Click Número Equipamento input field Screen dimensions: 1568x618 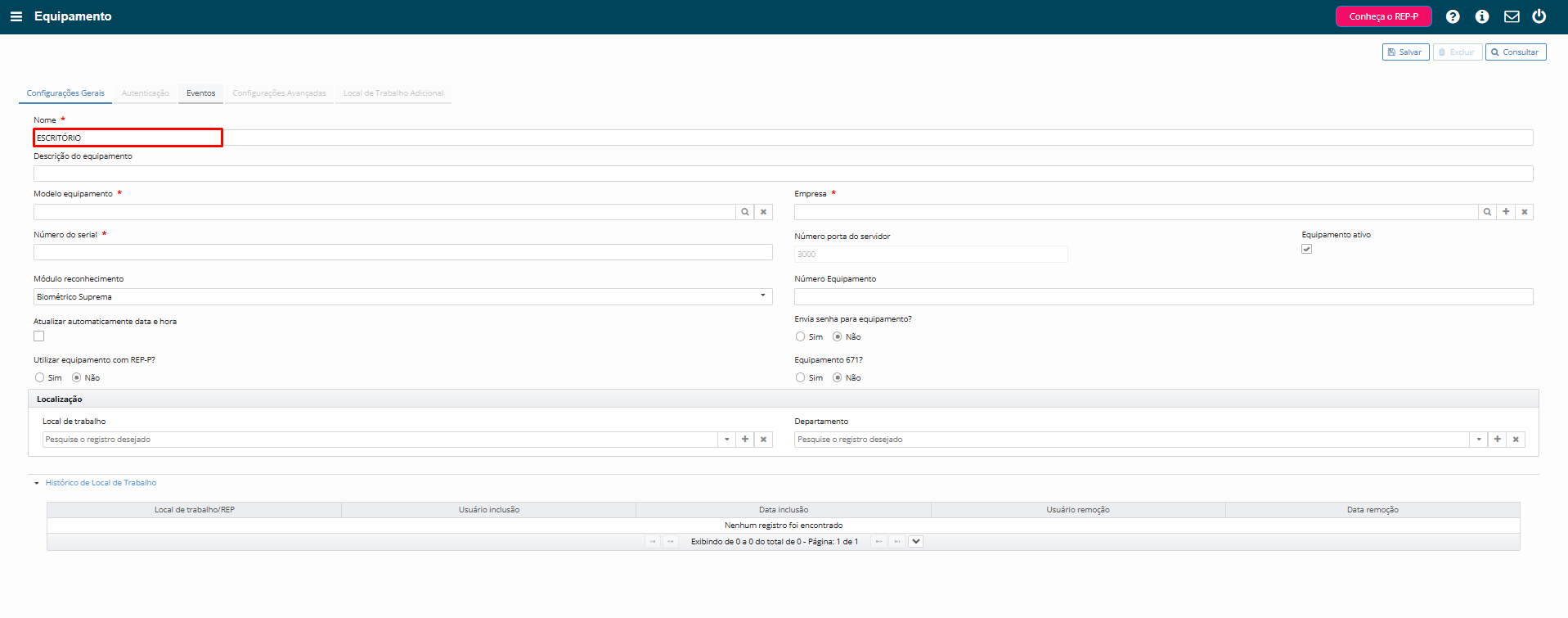pos(1163,297)
